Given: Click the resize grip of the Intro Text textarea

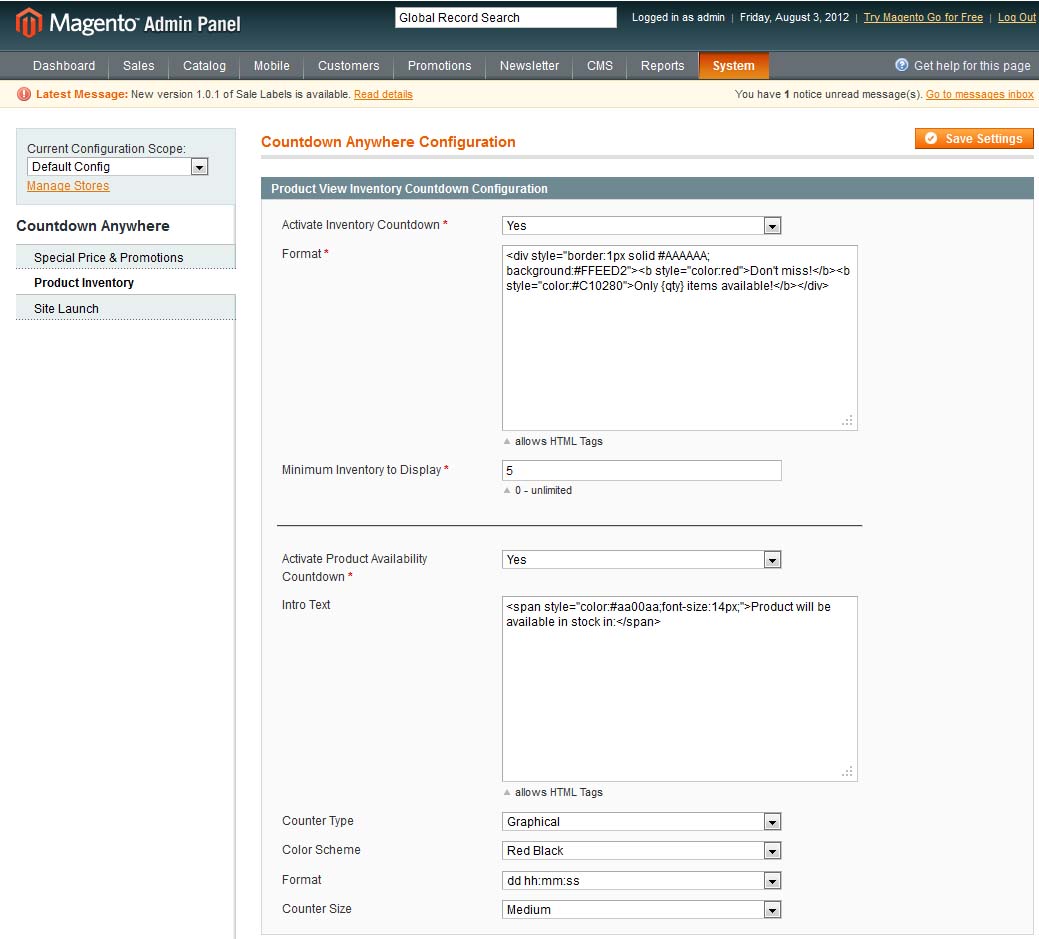Looking at the screenshot, I should [847, 772].
